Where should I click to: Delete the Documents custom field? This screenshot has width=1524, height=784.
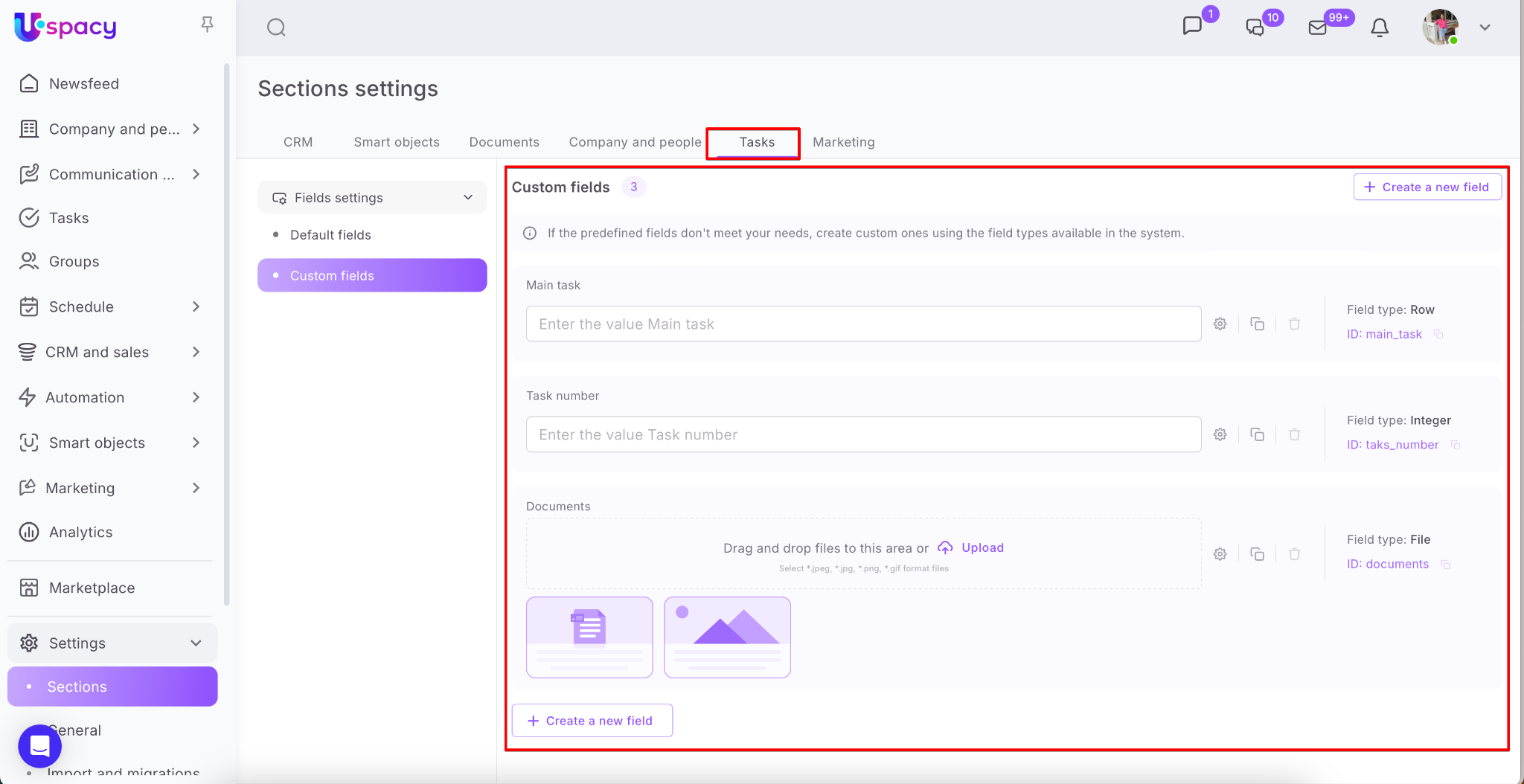[x=1294, y=554]
